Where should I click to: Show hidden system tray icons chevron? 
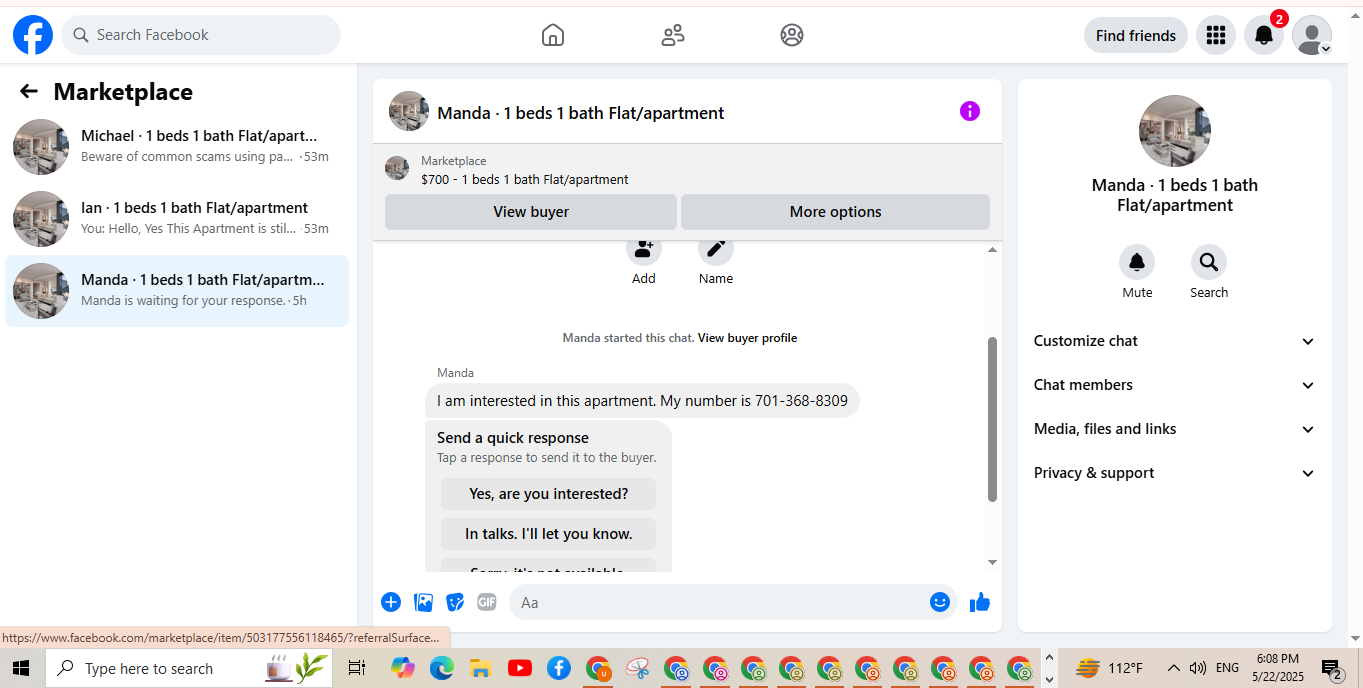coord(1173,668)
